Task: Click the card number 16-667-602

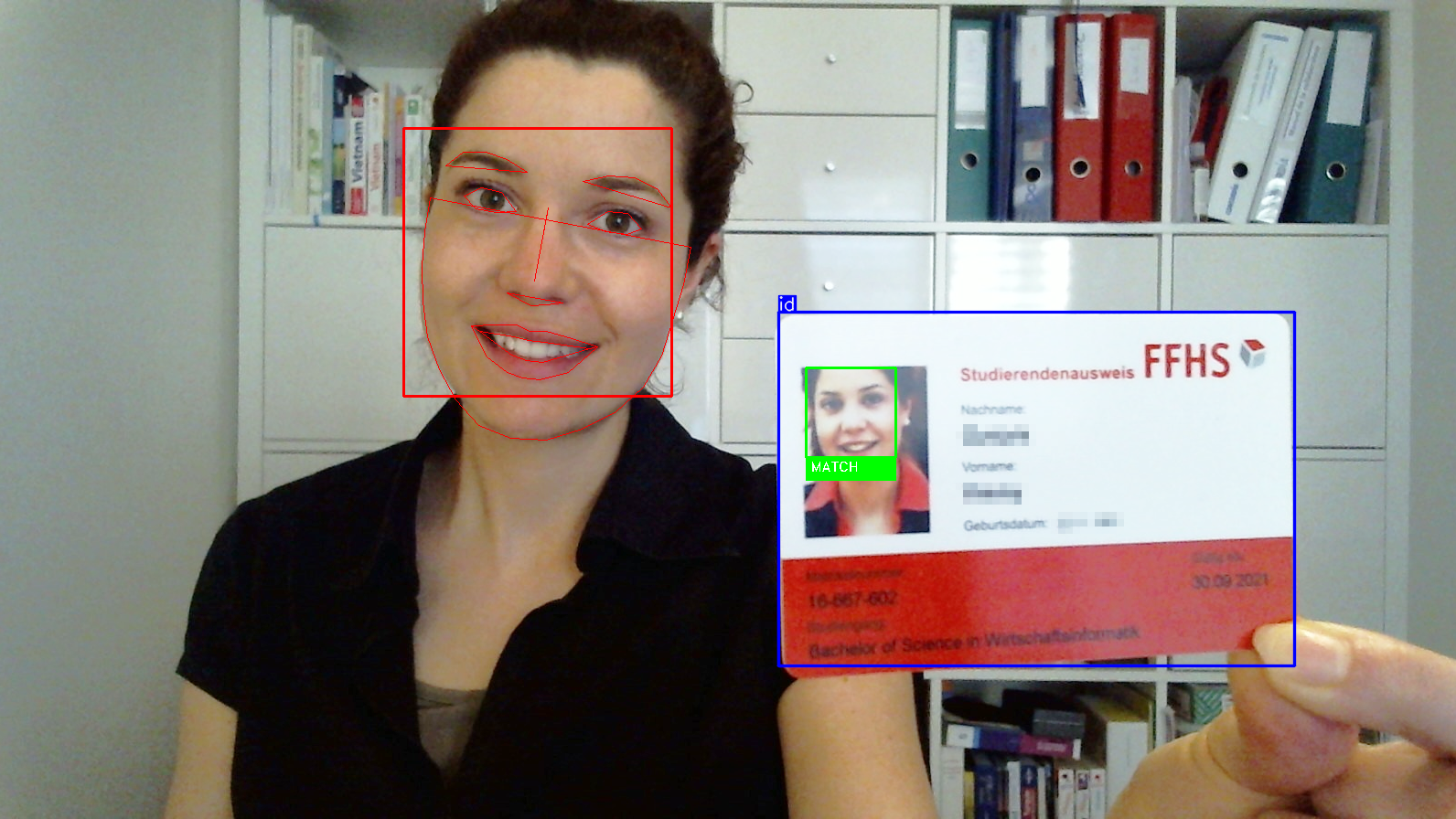Action: coord(852,600)
